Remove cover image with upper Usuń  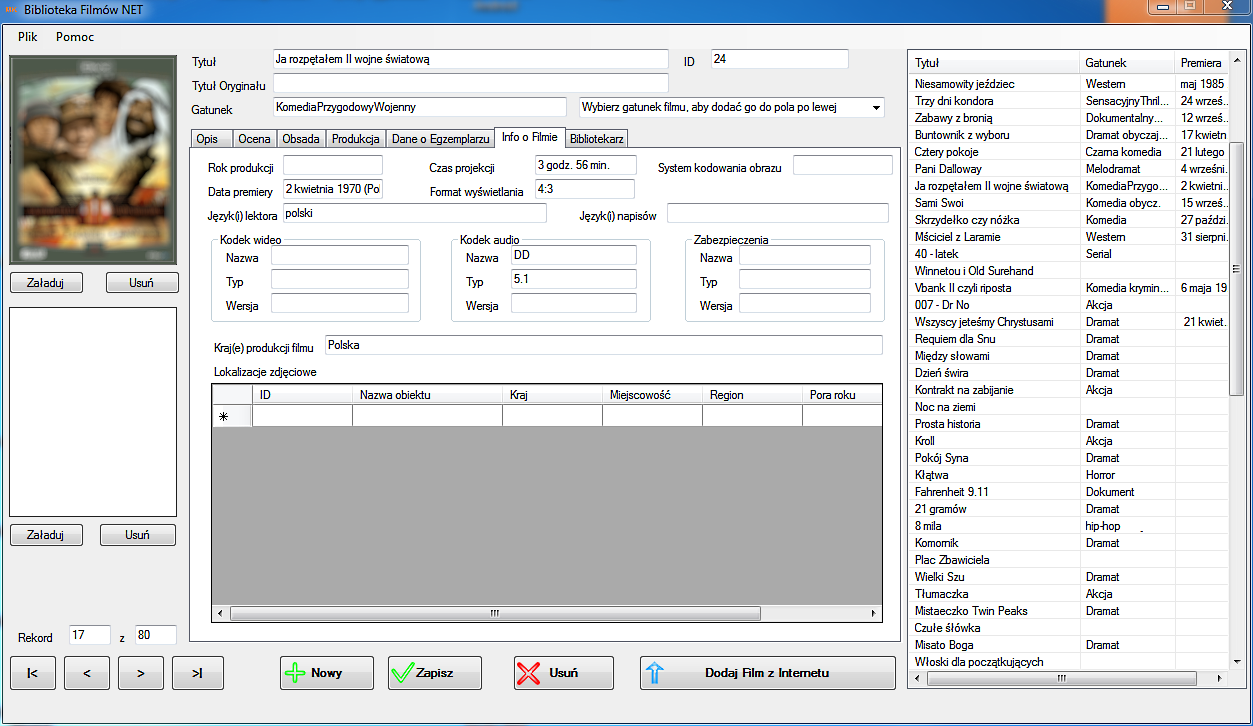click(x=142, y=283)
